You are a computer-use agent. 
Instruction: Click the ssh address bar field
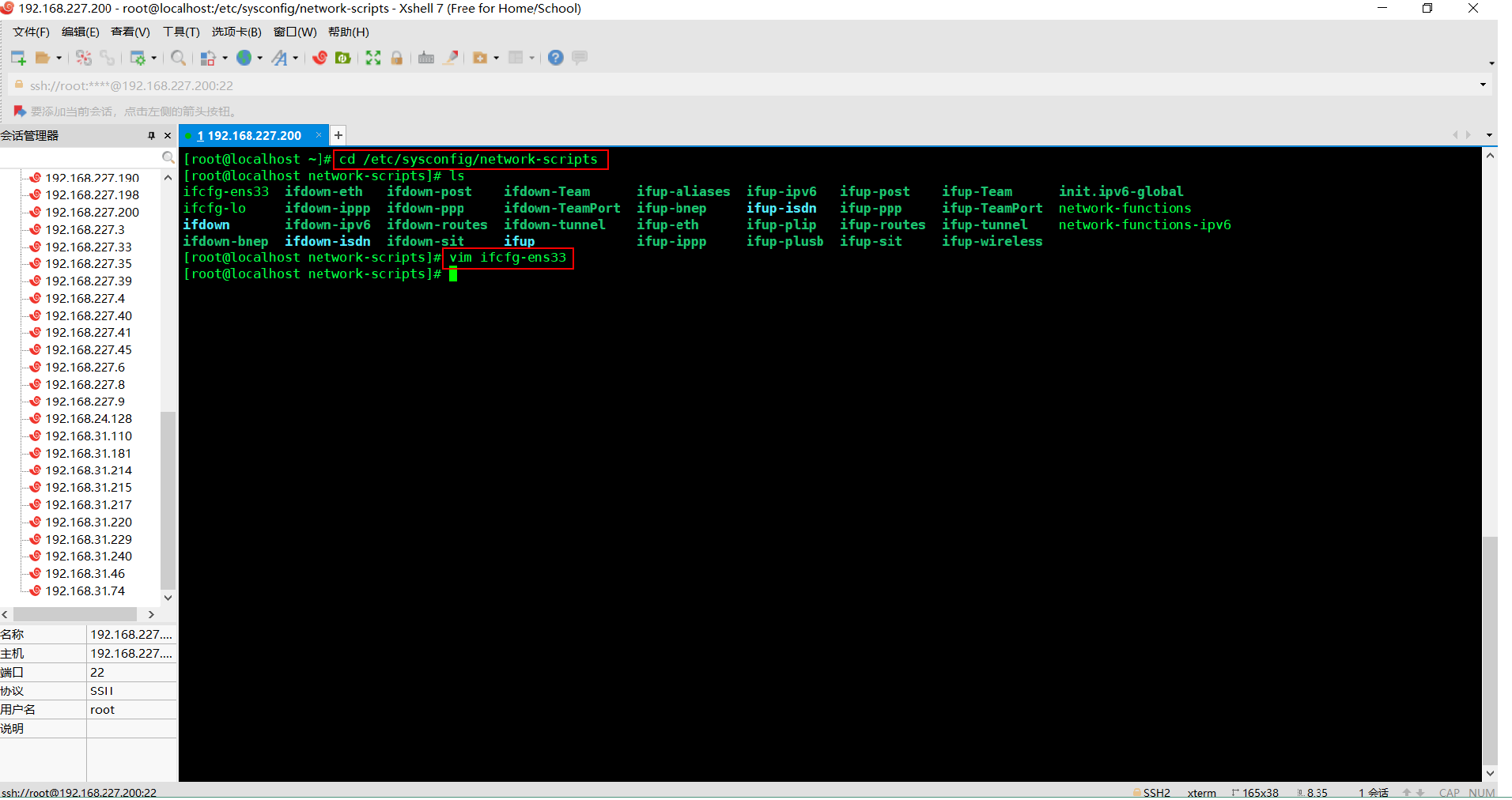pos(743,85)
